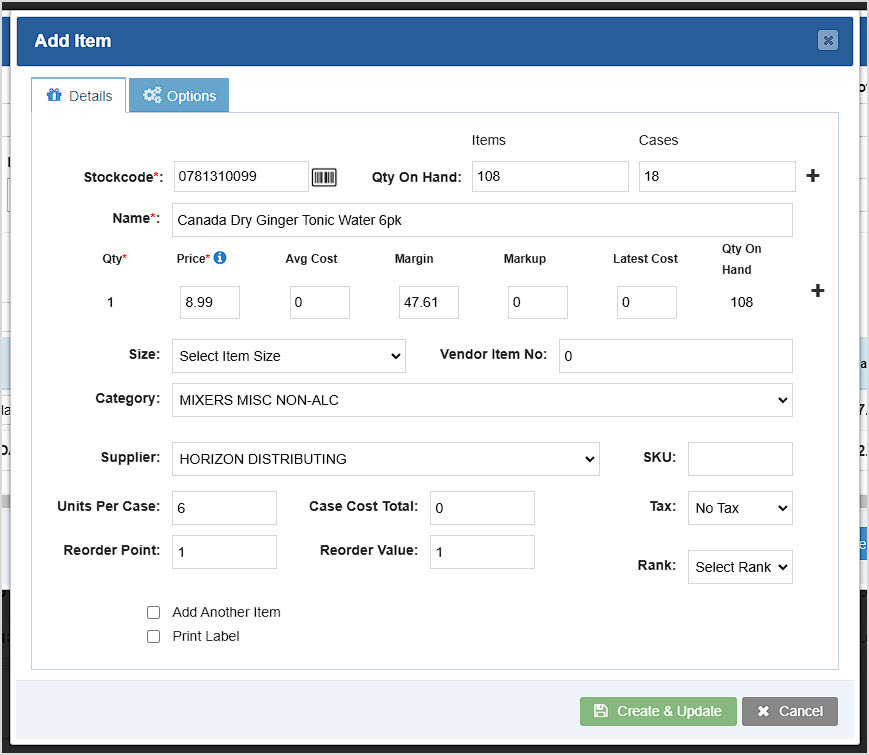
Task: Open the Category dropdown showing MIXERS MISC NON-ALC
Action: coord(481,399)
